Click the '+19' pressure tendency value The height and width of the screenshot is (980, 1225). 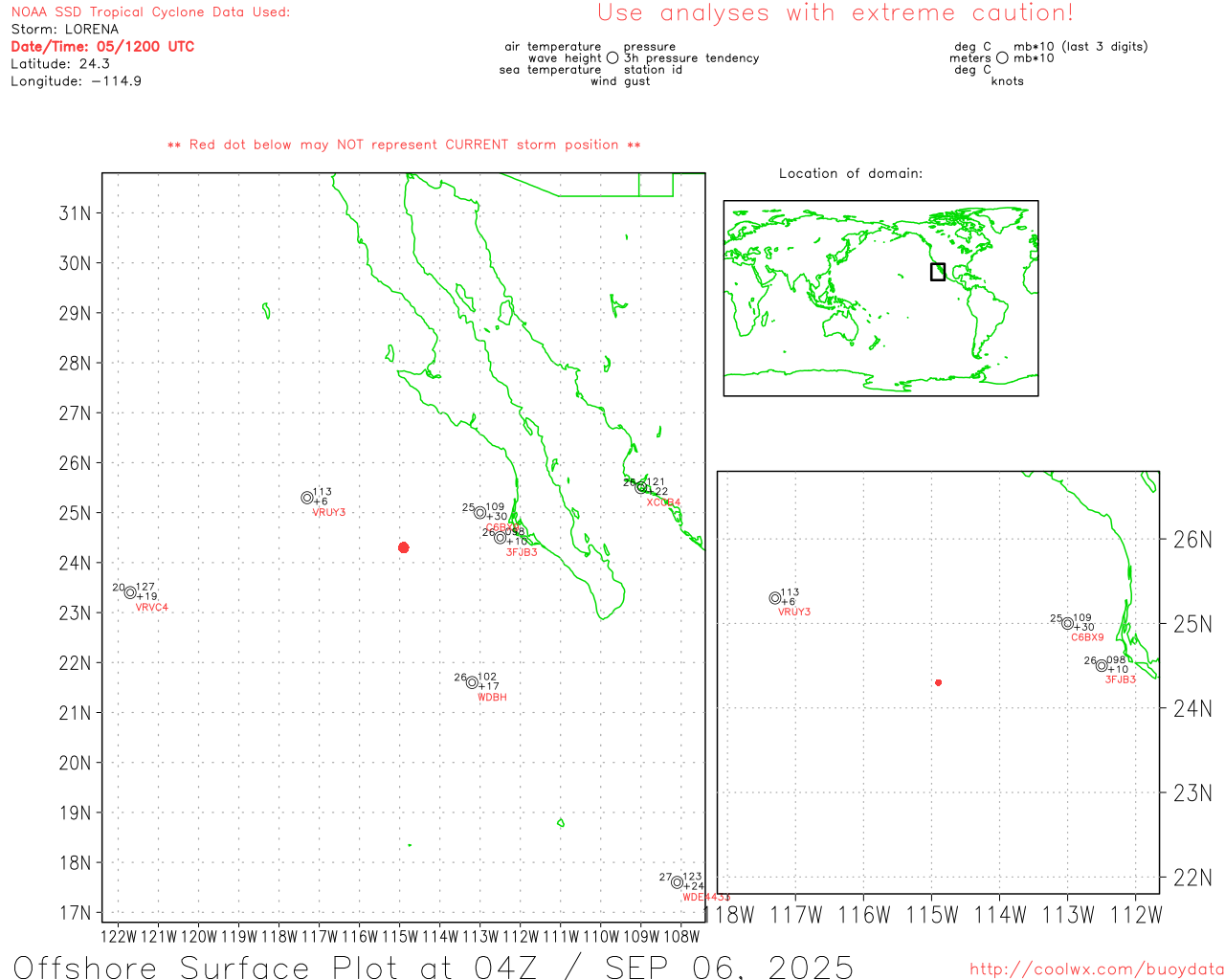(146, 596)
